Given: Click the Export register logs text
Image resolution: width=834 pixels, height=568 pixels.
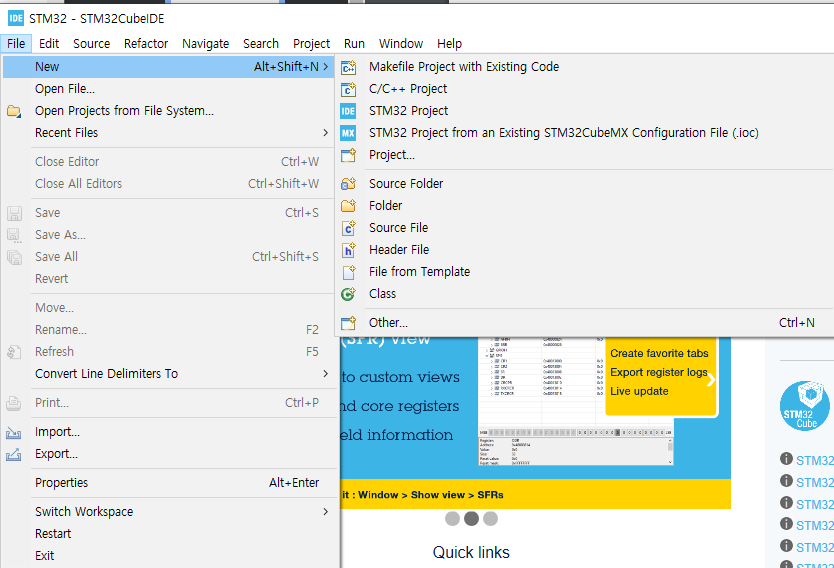Looking at the screenshot, I should [658, 372].
